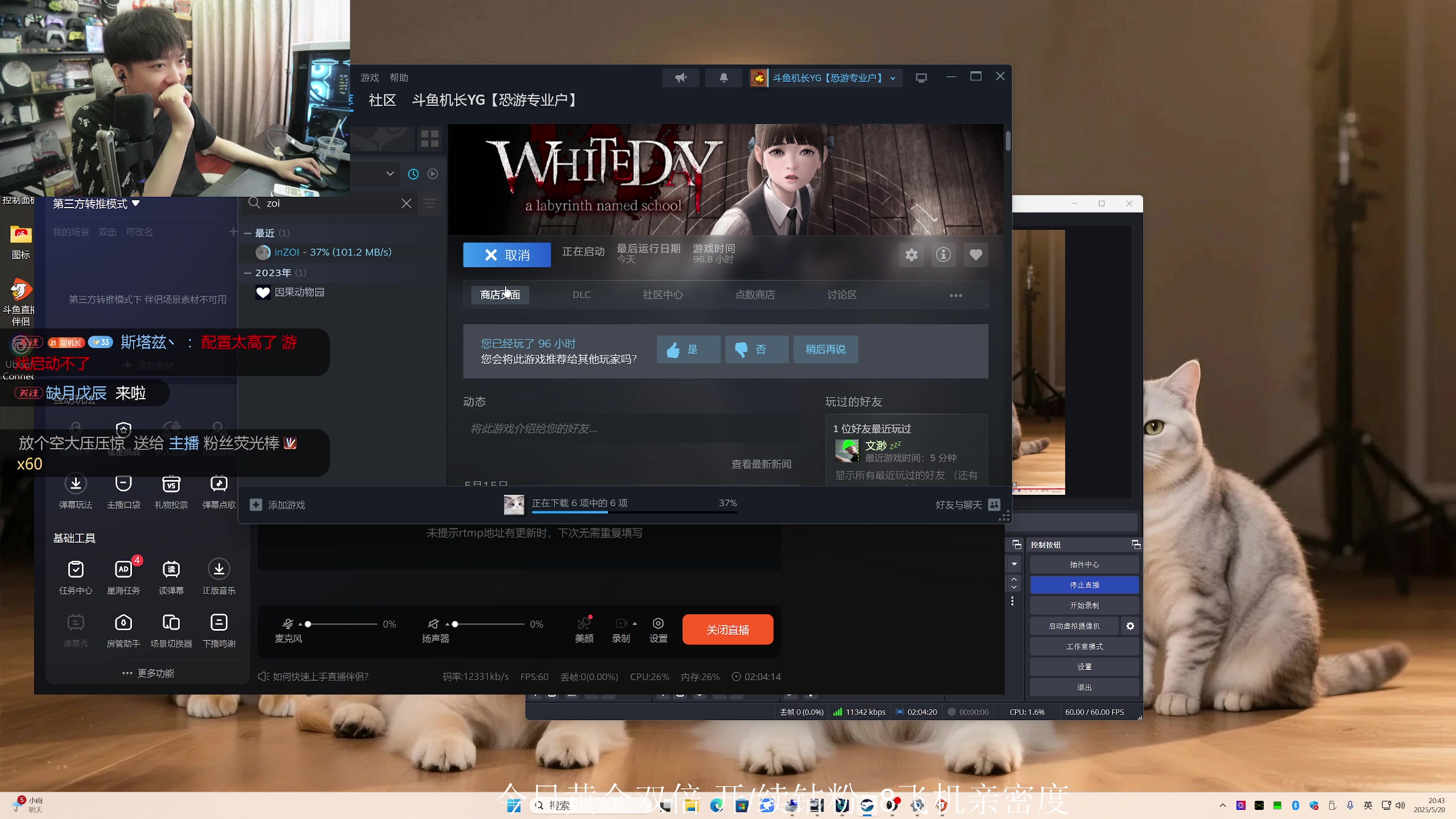Collapse the 最近 library section
The width and height of the screenshot is (1456, 819).
point(248,233)
